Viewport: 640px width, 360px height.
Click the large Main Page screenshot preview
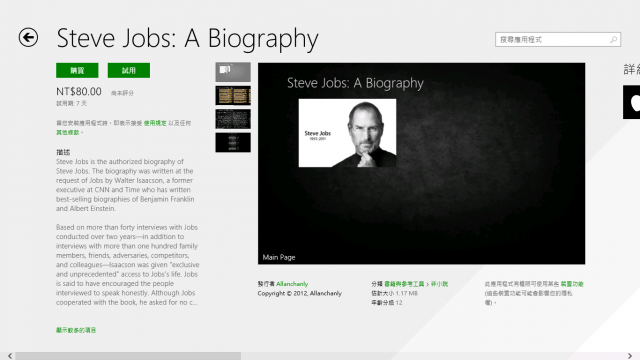click(x=421, y=163)
